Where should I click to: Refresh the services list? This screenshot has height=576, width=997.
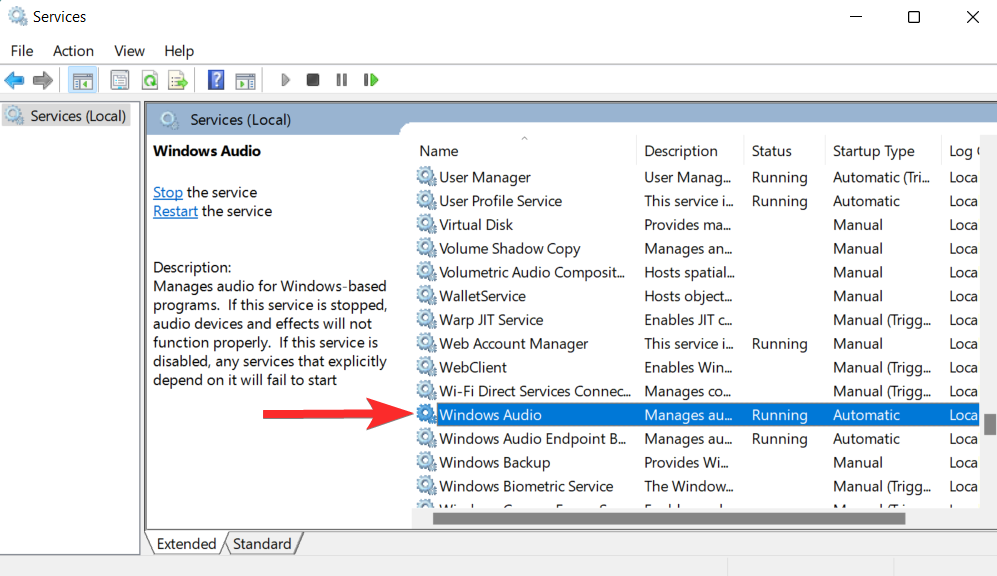click(x=147, y=80)
